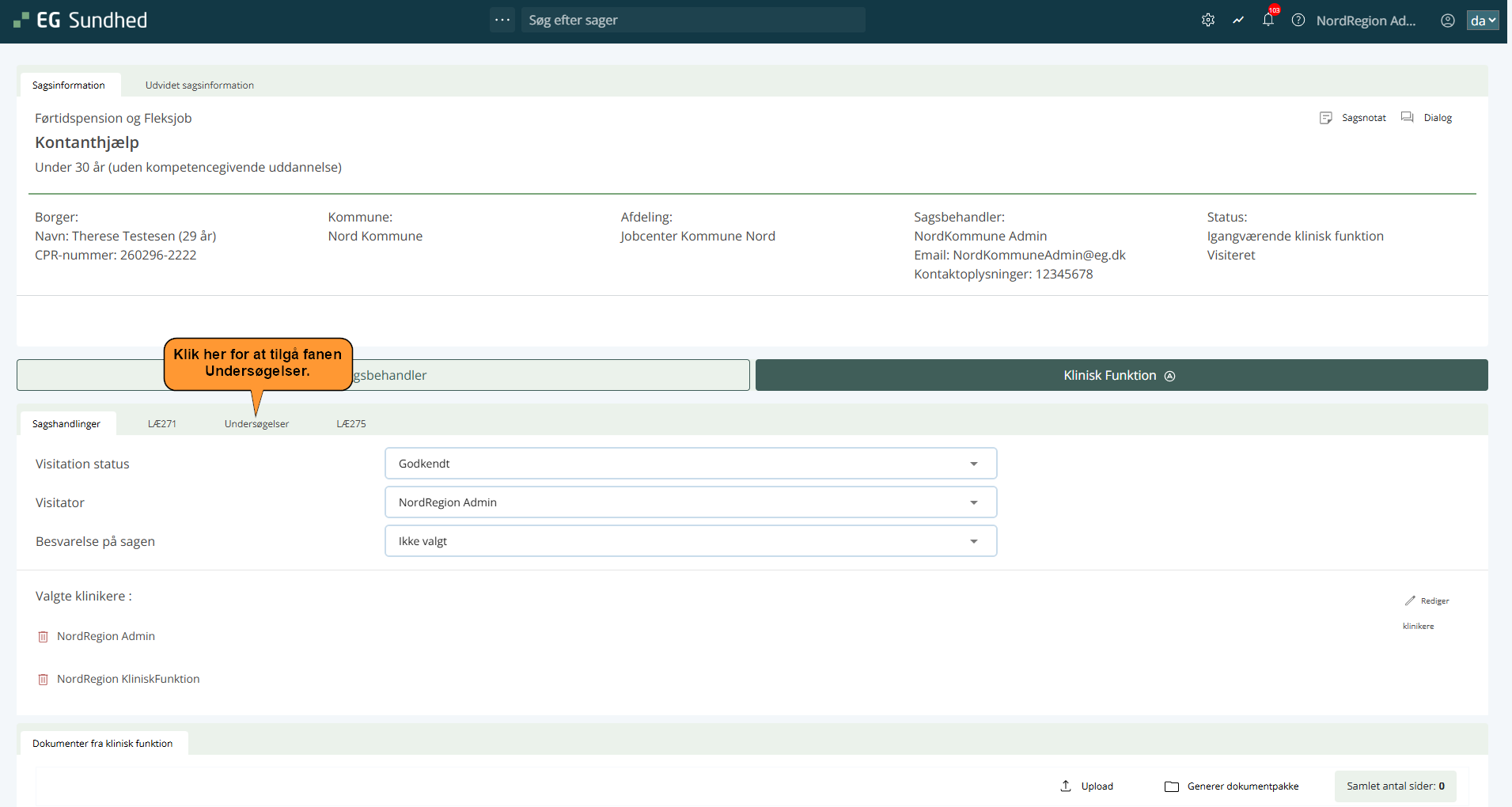The image size is (1512, 807).
Task: Open the statistics trend icon
Action: point(1238,21)
